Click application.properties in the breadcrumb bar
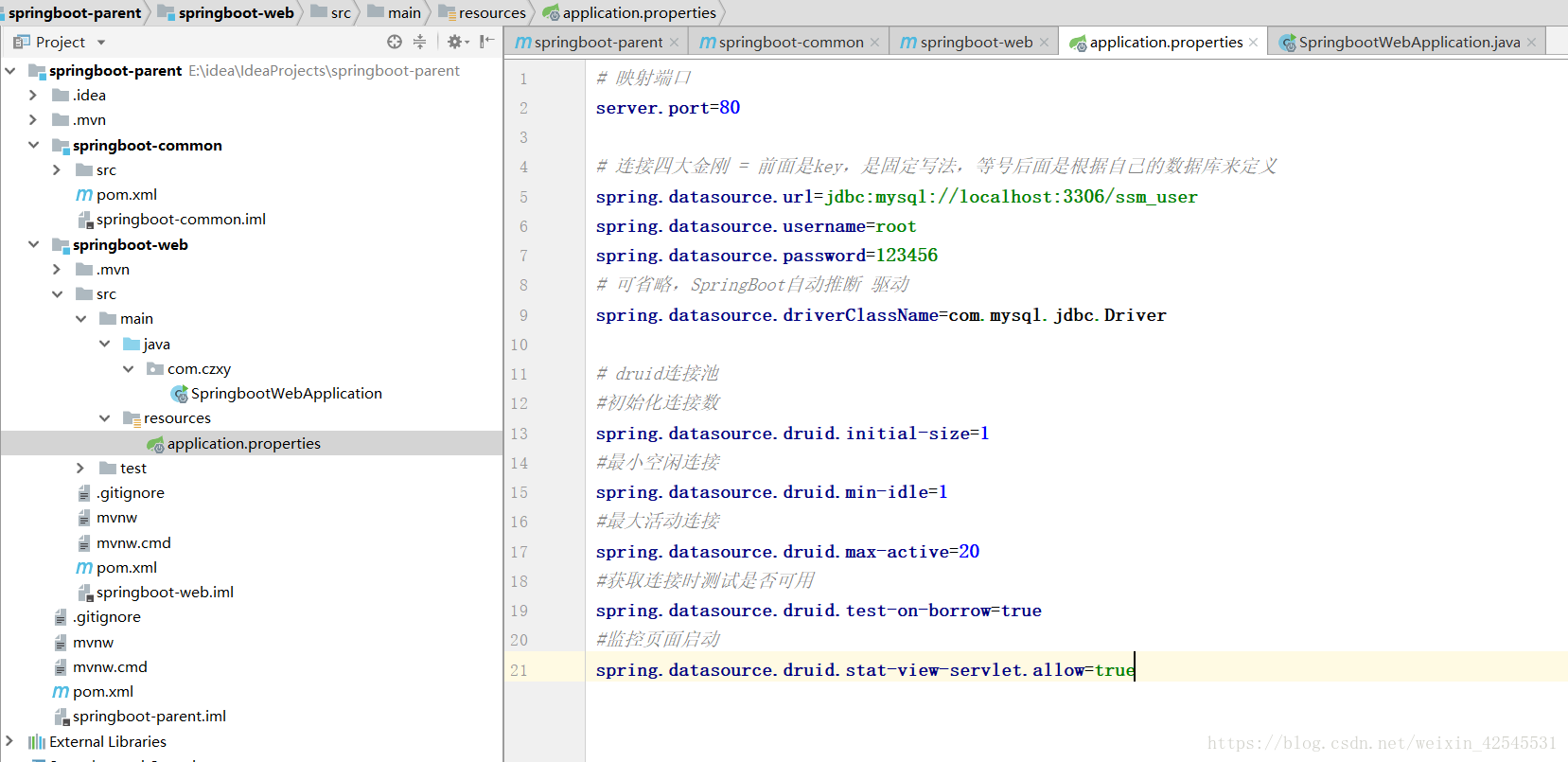1568x762 pixels. [629, 13]
